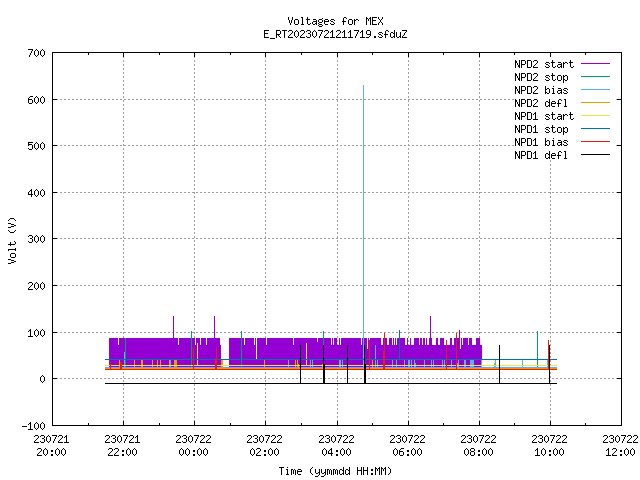This screenshot has width=640, height=480.
Task: Click the green NPD2 stop legend line
Action: click(x=595, y=76)
